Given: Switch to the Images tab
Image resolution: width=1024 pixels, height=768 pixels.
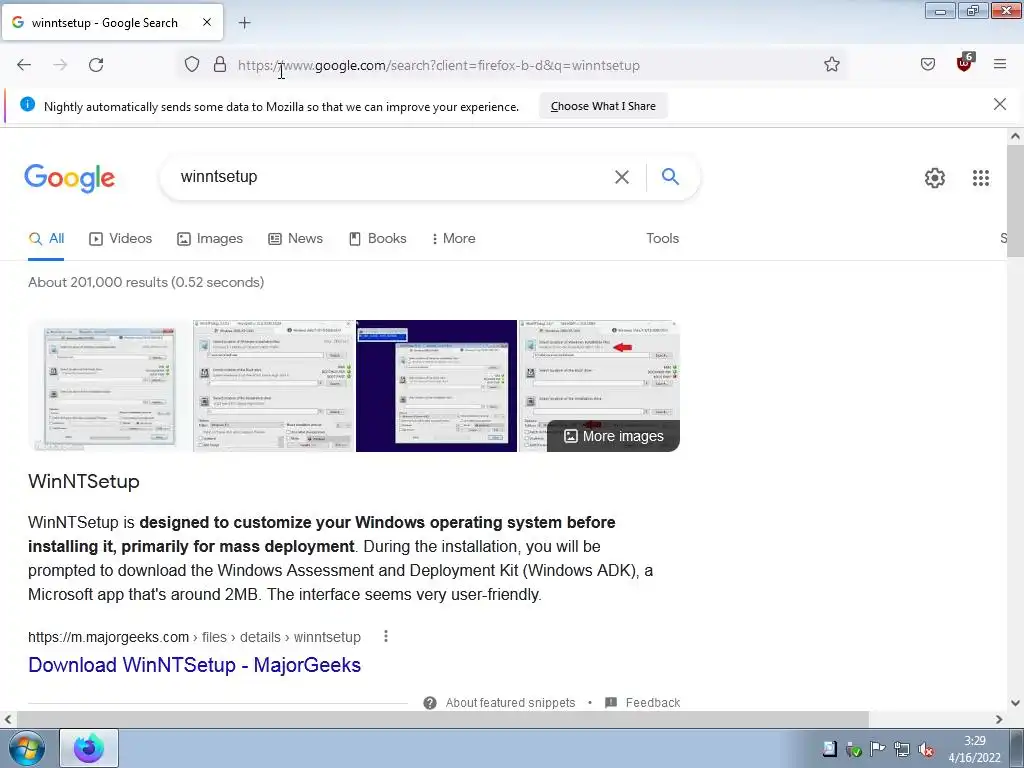Looking at the screenshot, I should tap(210, 239).
